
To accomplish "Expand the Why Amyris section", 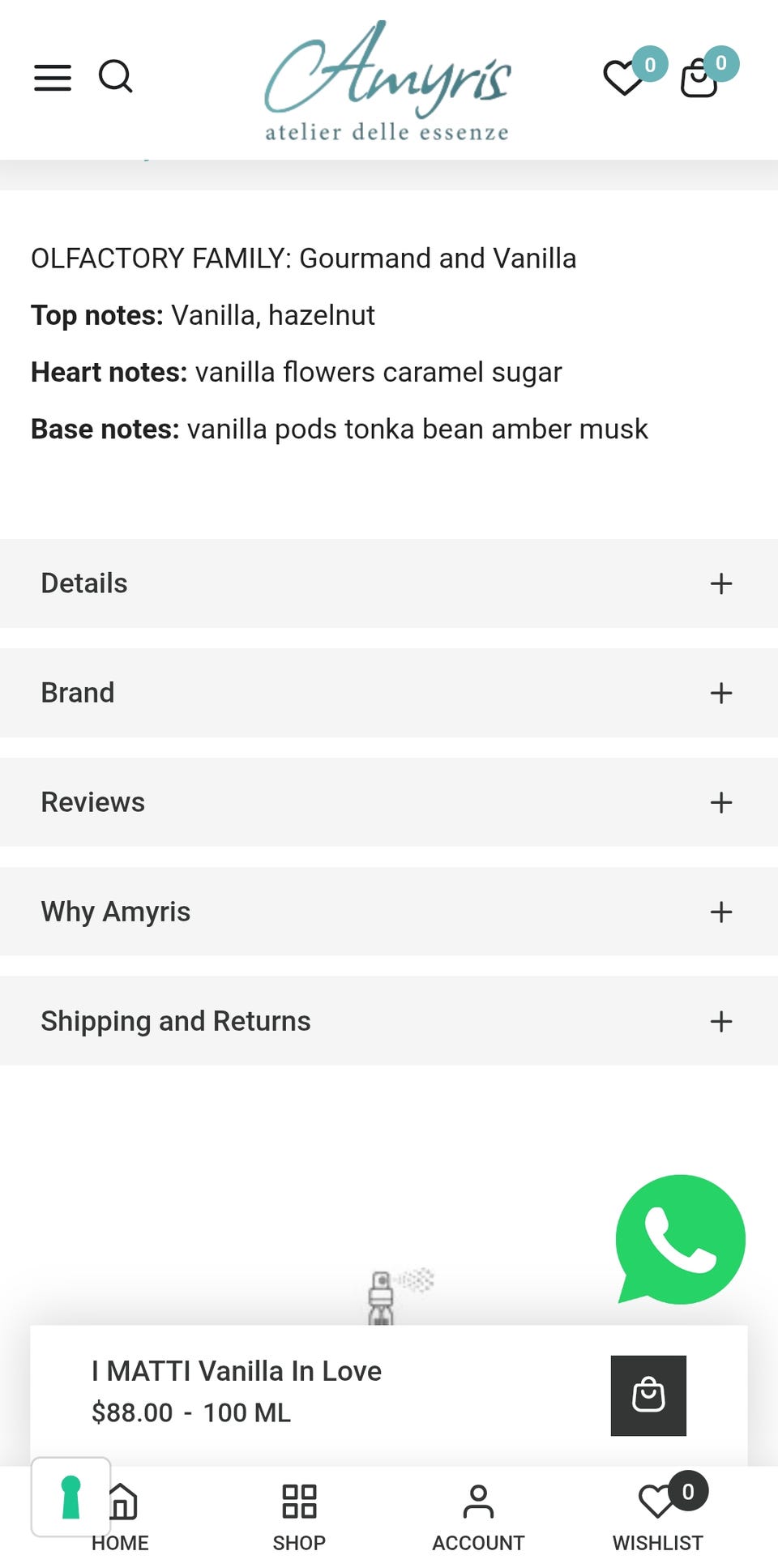I will coord(389,912).
